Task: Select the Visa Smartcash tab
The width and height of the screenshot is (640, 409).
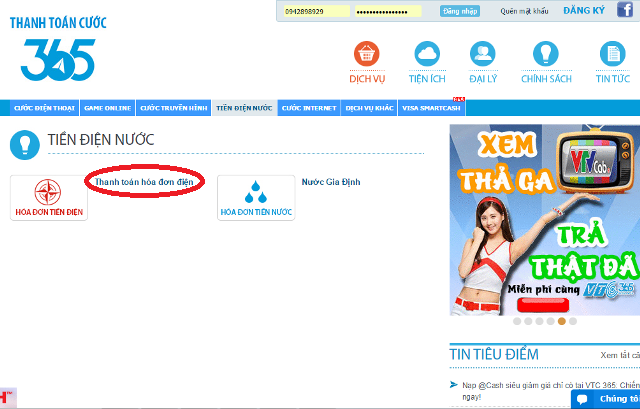Action: point(431,107)
